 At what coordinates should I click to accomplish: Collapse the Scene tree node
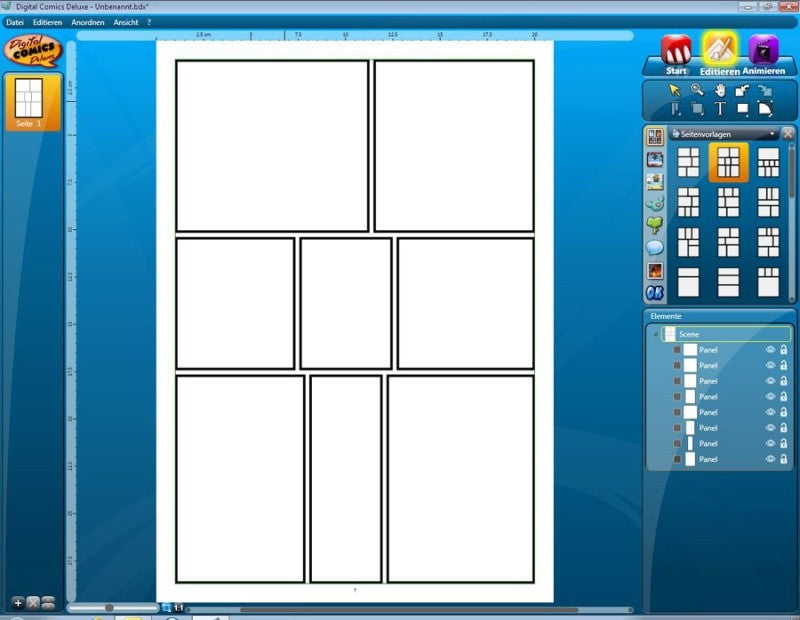(656, 335)
